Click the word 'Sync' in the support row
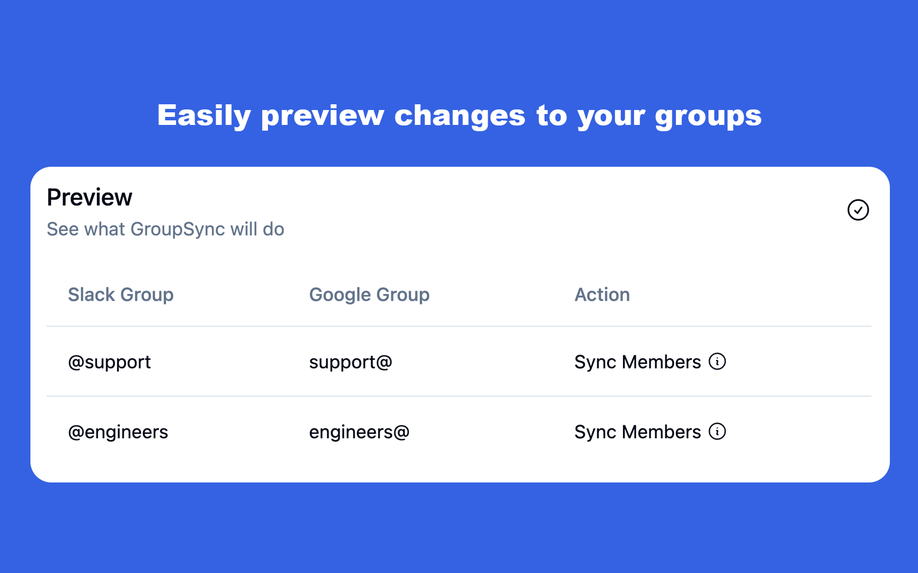Image resolution: width=918 pixels, height=573 pixels. (x=595, y=363)
